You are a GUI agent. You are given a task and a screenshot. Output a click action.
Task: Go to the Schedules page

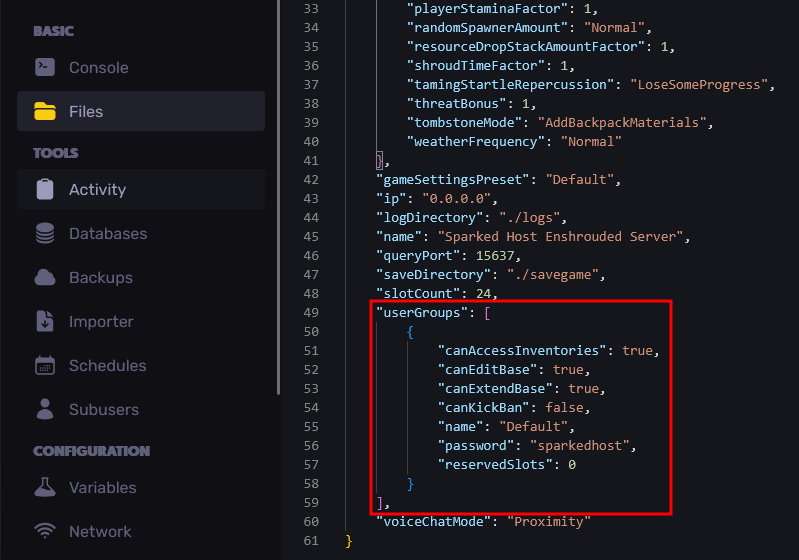(x=141, y=365)
